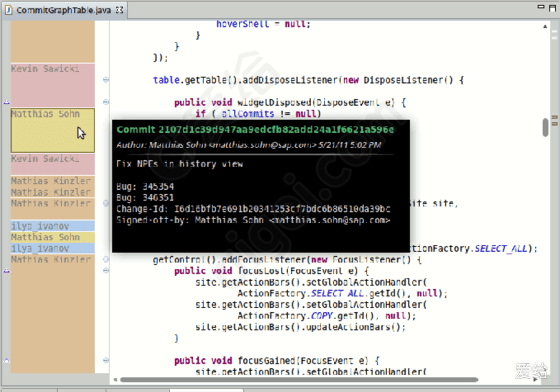Click the override marker beside focusLost

pos(6,271)
